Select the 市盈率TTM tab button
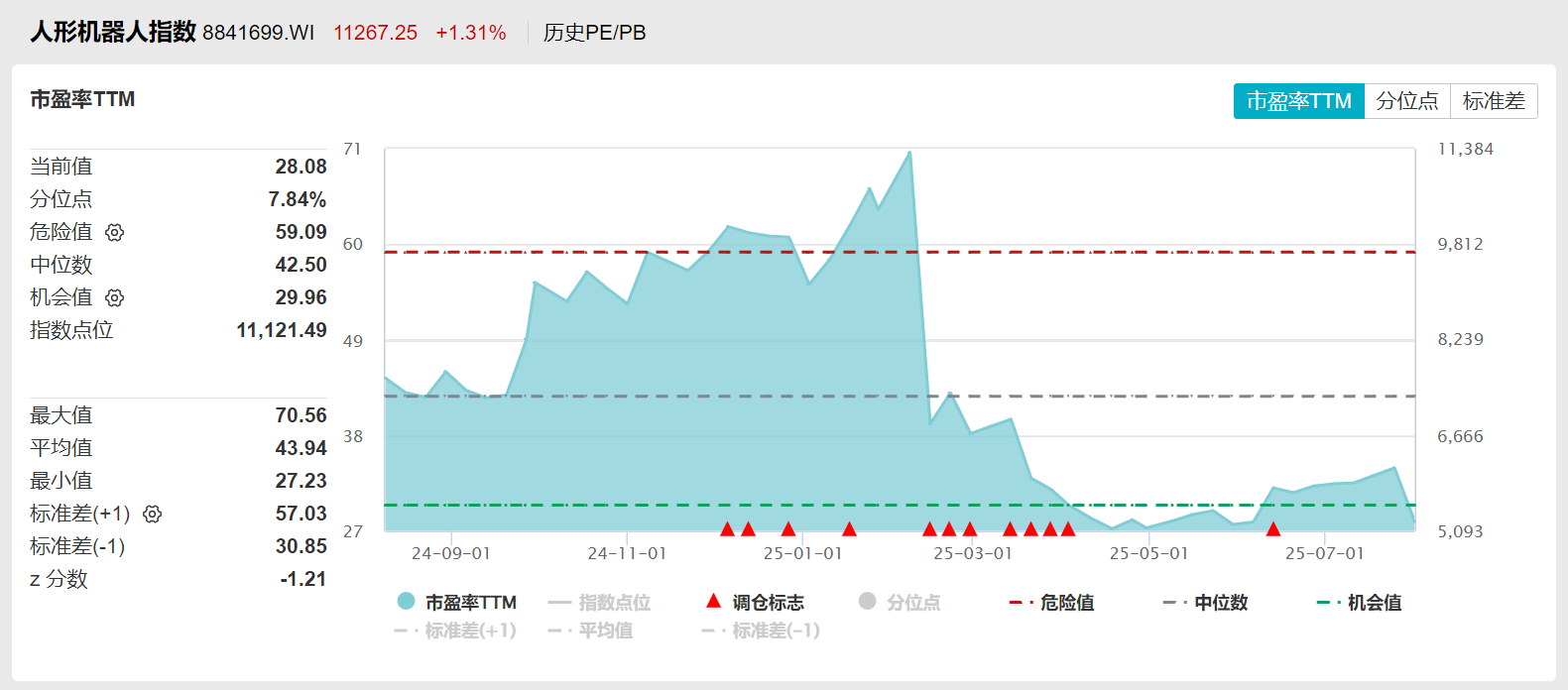Image resolution: width=1568 pixels, height=690 pixels. coord(1298,101)
